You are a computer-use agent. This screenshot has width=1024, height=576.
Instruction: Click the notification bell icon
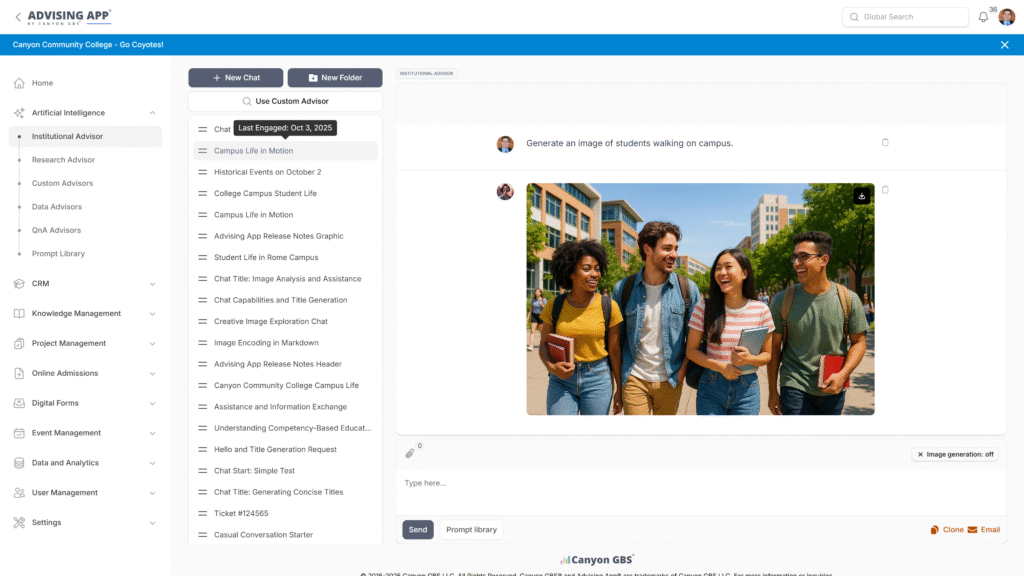[983, 17]
